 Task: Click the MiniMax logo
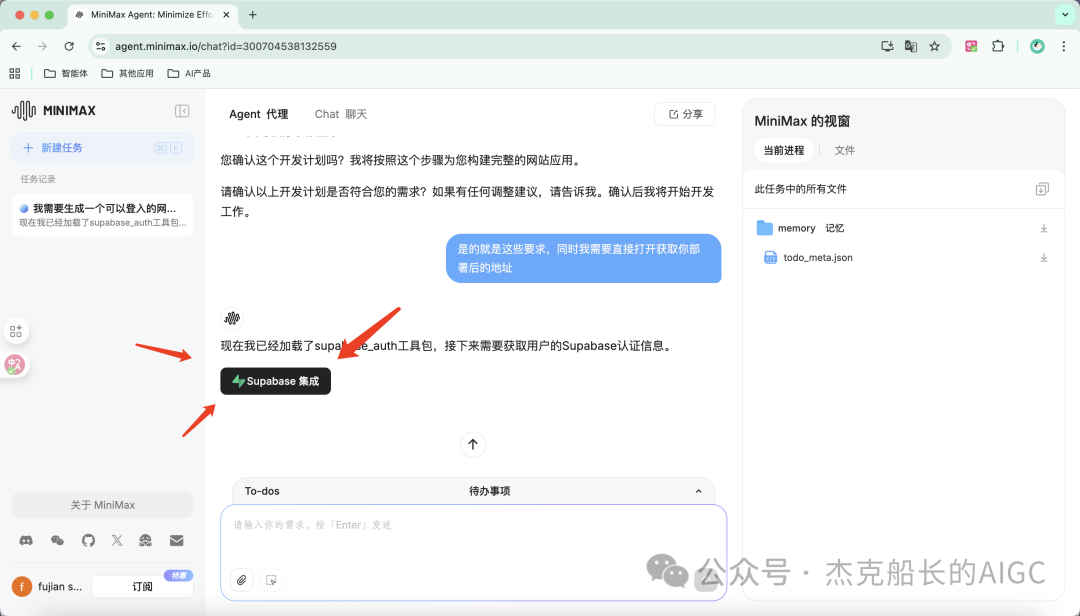[54, 110]
